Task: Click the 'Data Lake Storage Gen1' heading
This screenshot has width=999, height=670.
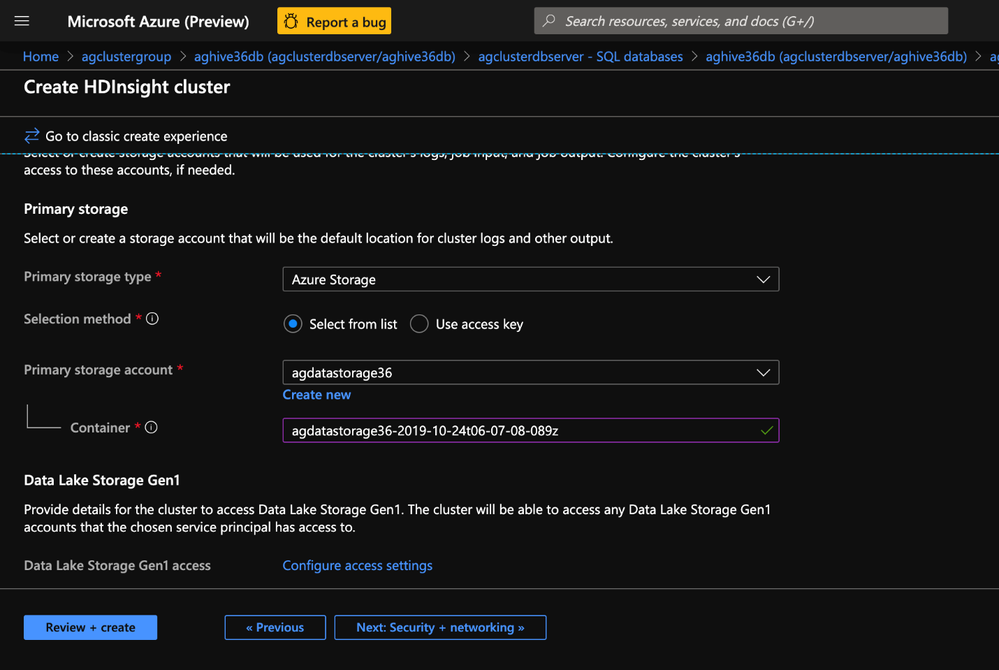Action: (102, 480)
